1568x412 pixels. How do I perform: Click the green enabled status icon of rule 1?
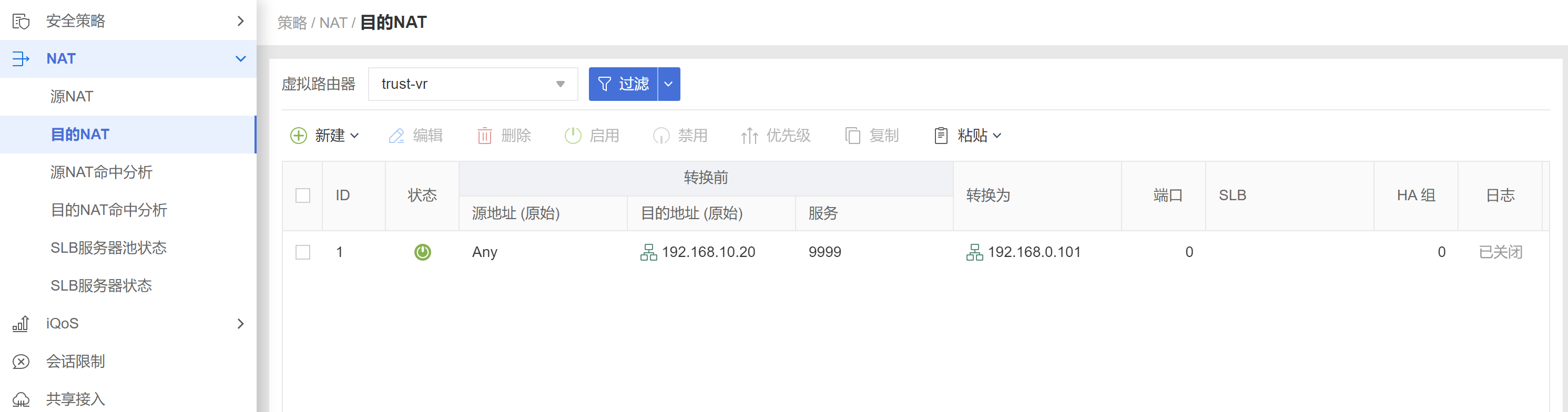coord(422,252)
